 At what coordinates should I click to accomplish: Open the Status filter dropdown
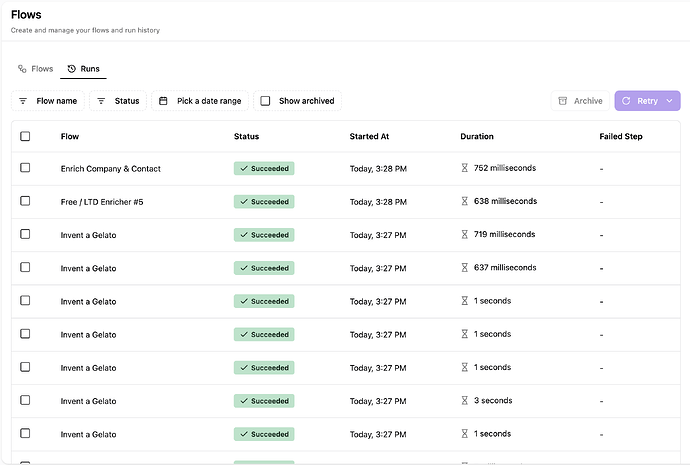(x=118, y=101)
